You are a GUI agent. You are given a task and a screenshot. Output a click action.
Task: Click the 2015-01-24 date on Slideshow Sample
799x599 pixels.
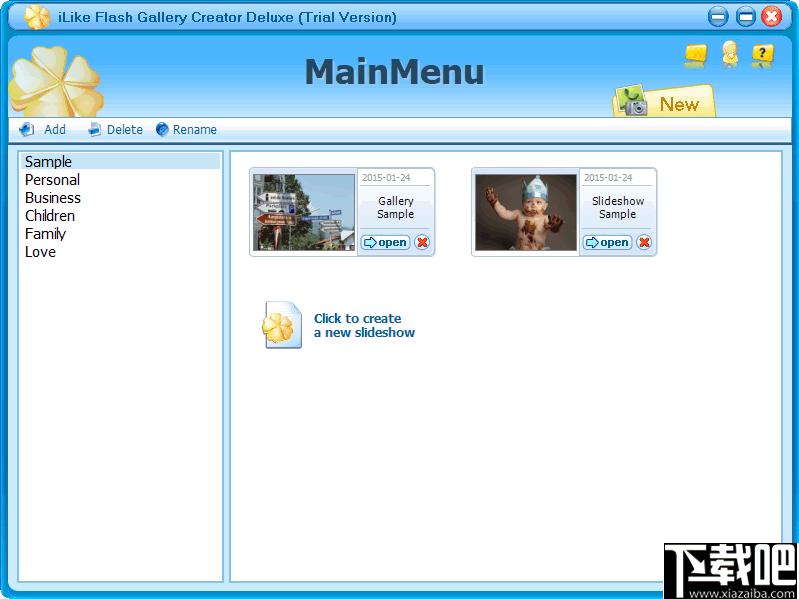click(608, 178)
